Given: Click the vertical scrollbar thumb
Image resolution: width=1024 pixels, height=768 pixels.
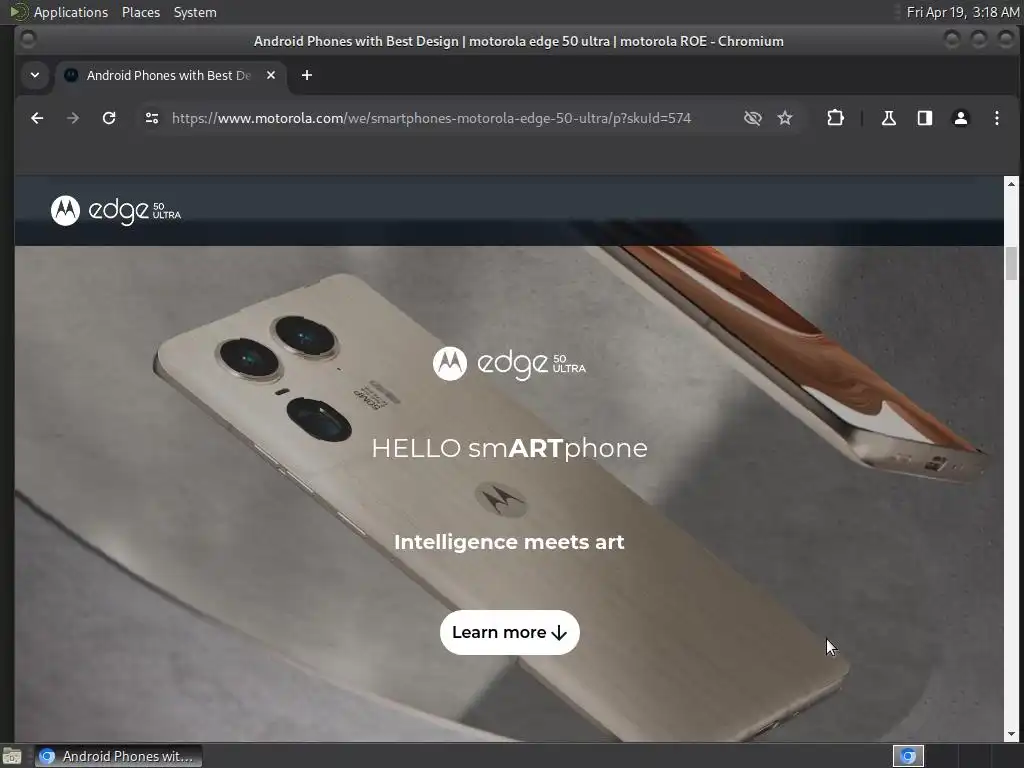Looking at the screenshot, I should (x=1012, y=263).
